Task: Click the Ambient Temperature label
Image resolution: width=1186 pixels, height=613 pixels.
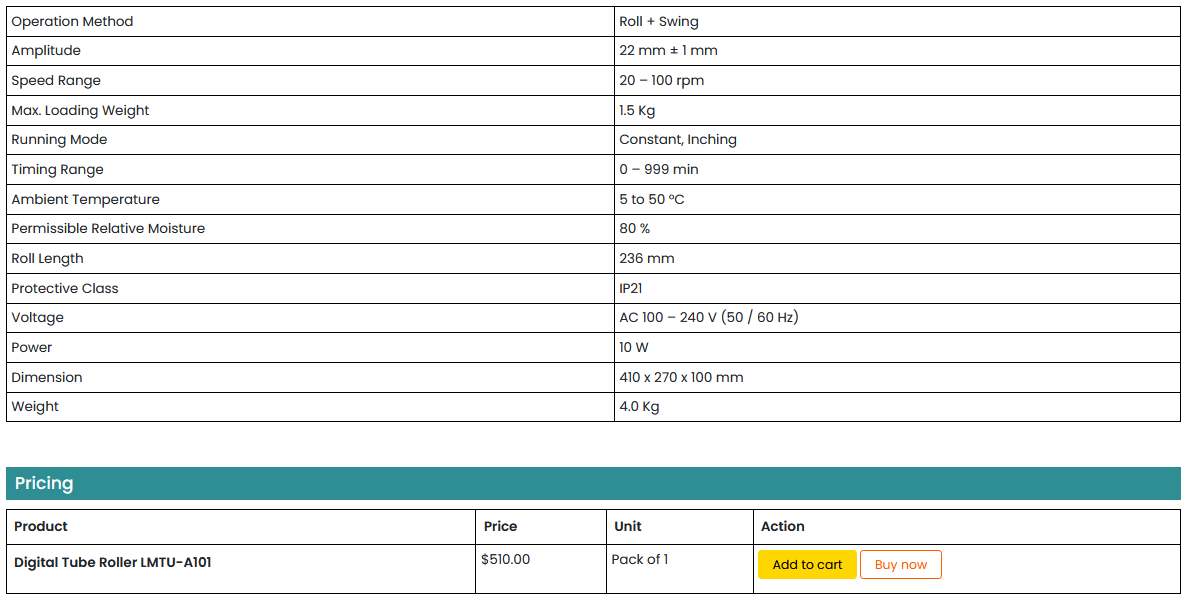Action: click(85, 199)
